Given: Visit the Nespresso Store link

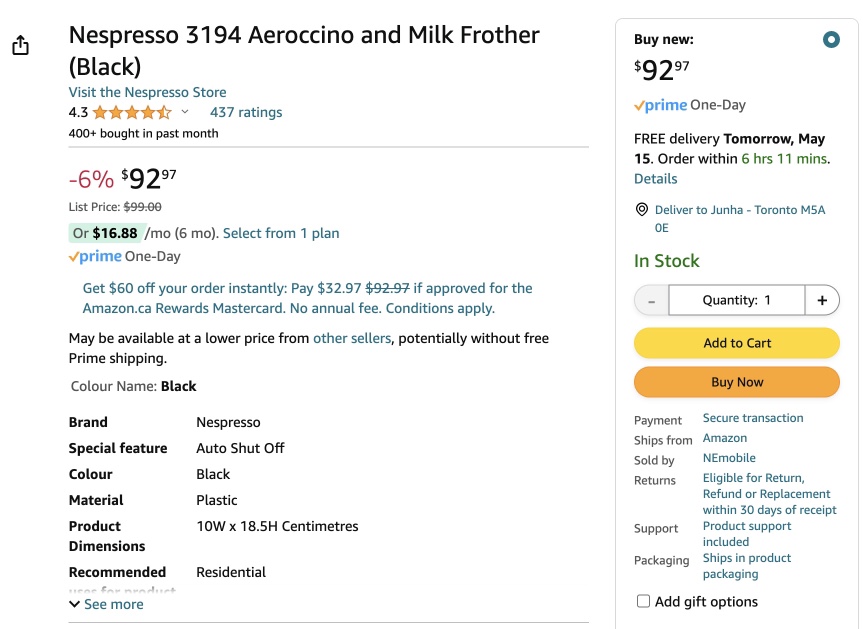Looking at the screenshot, I should (x=148, y=92).
